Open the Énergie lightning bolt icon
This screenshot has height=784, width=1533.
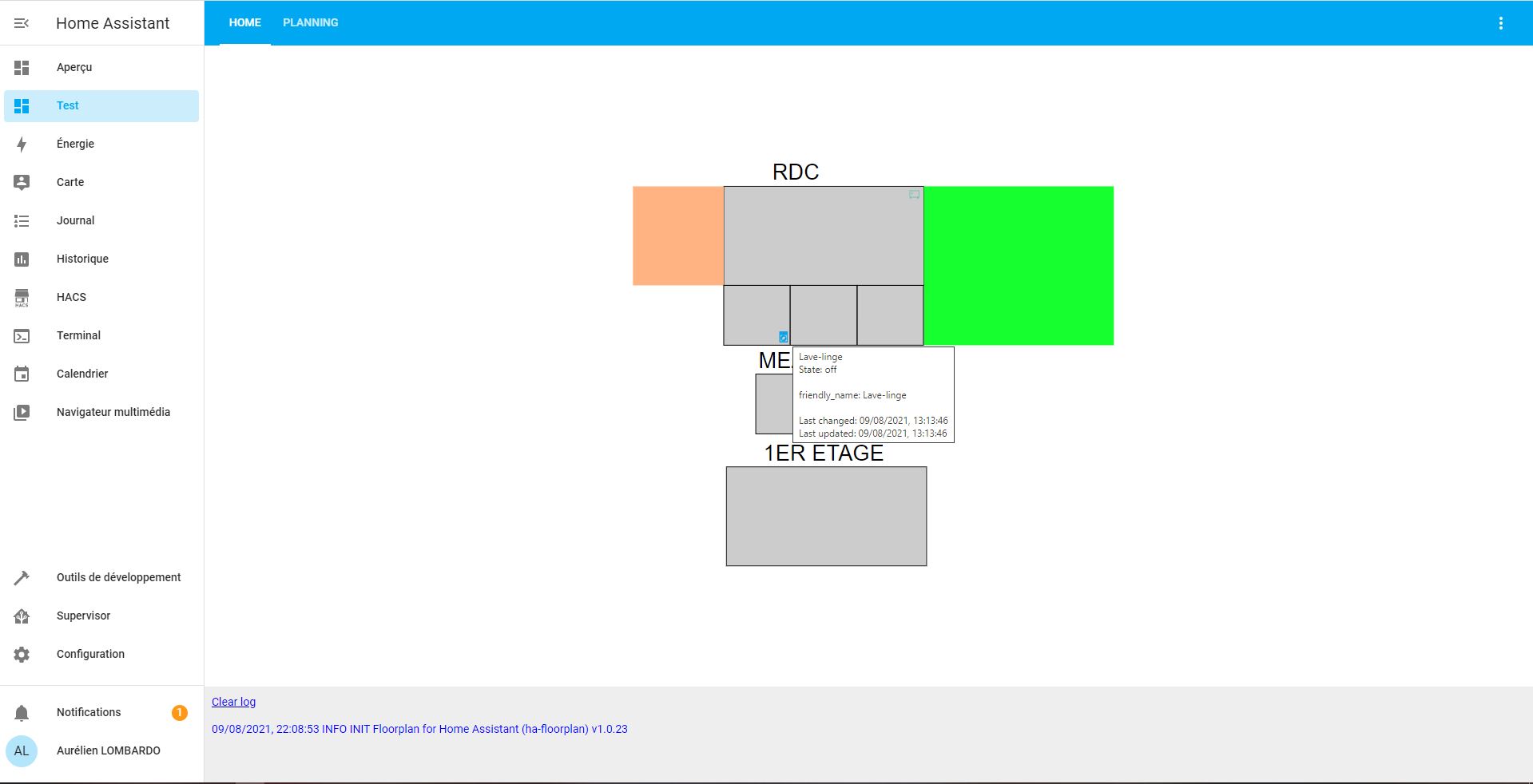click(22, 145)
